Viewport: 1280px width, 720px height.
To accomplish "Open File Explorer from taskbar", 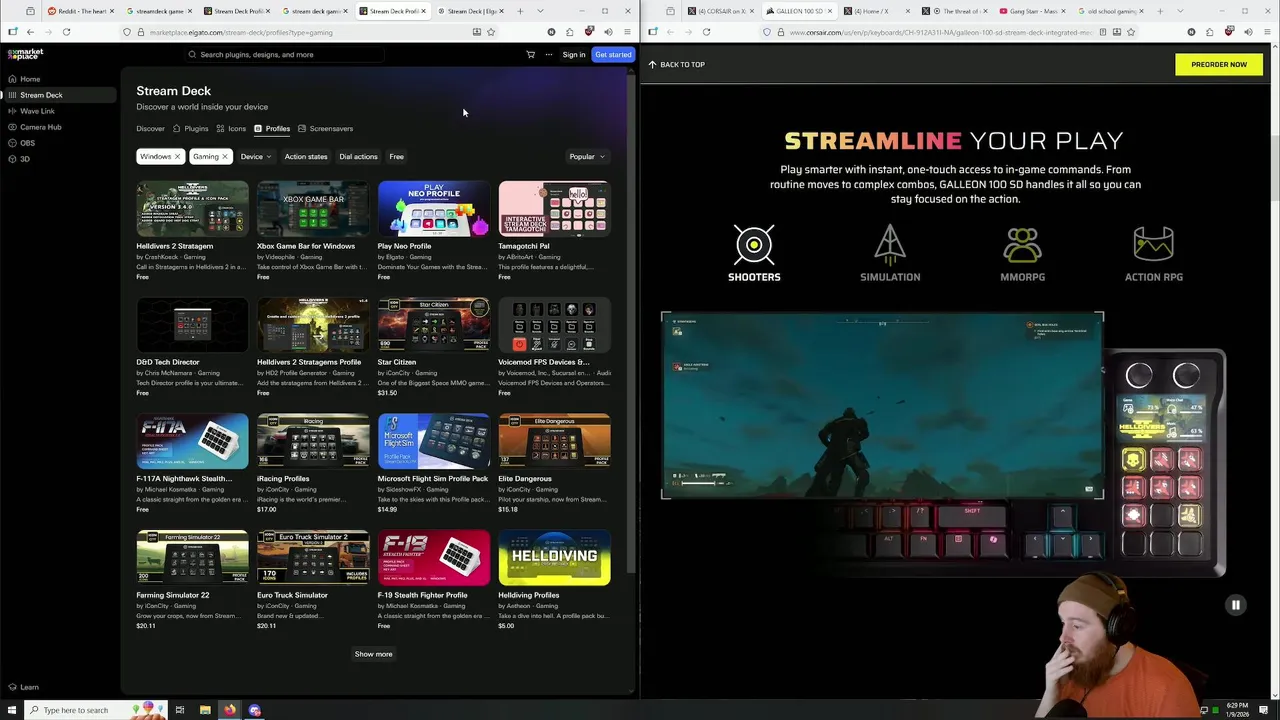I will (x=205, y=710).
